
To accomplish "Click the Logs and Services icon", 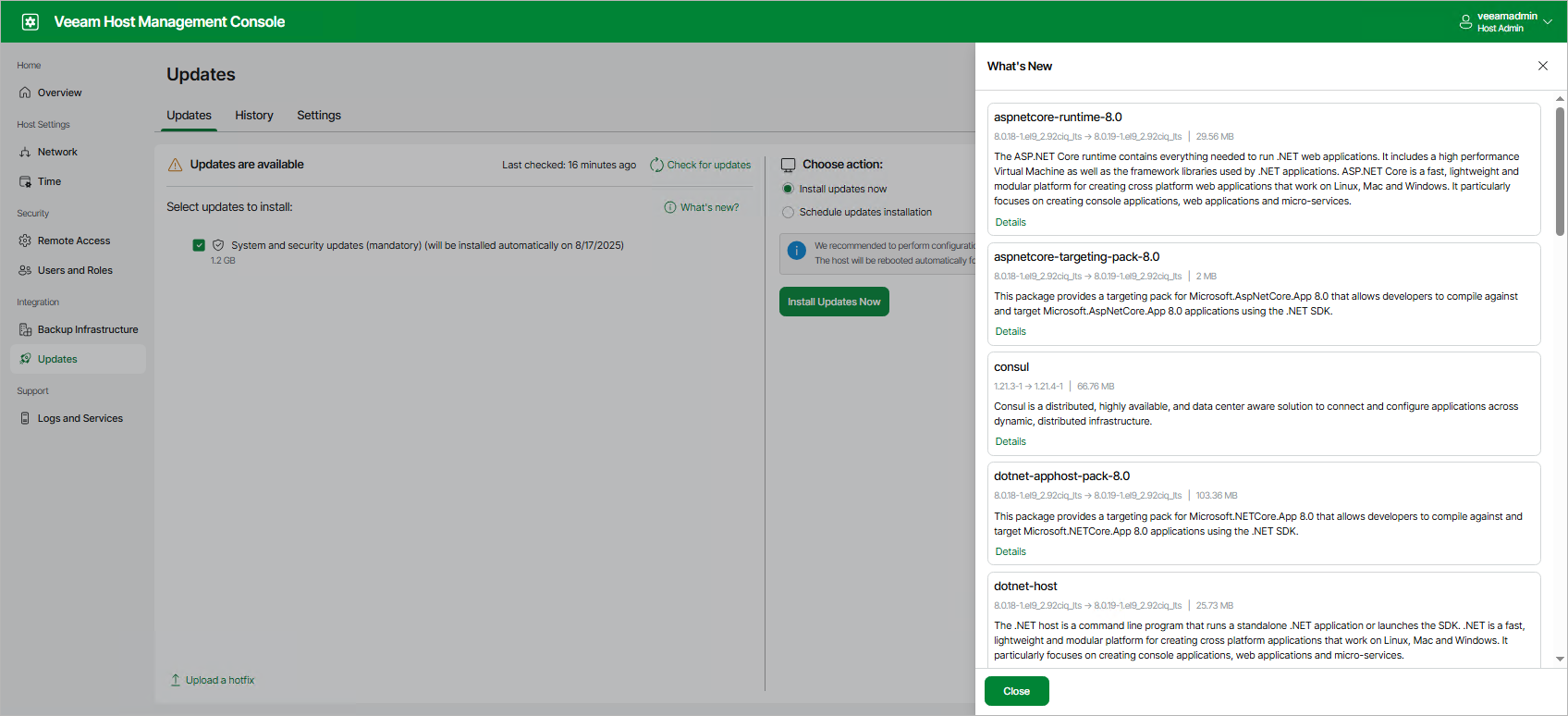I will coord(25,418).
